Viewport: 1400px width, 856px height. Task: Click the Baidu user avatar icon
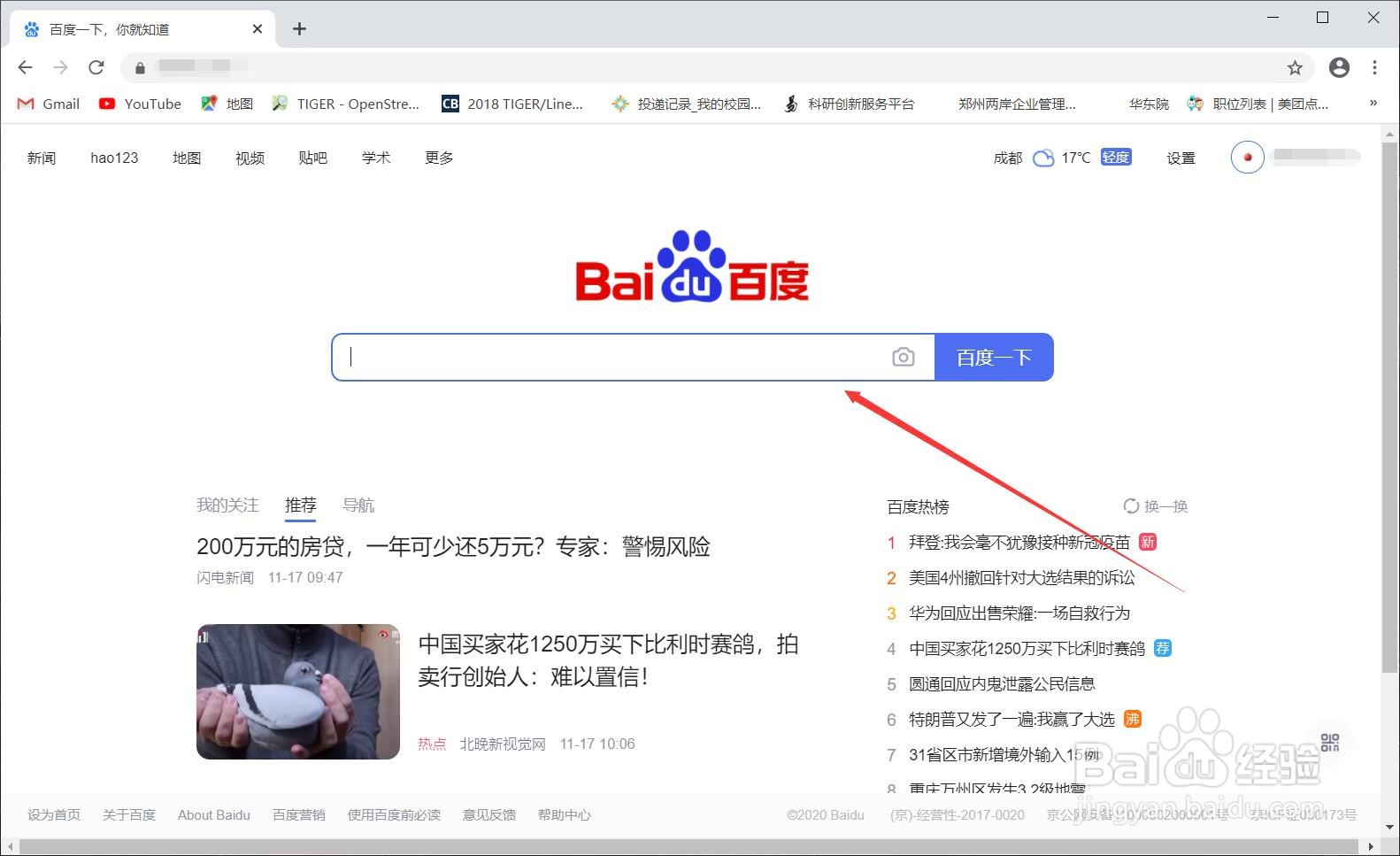point(1248,157)
